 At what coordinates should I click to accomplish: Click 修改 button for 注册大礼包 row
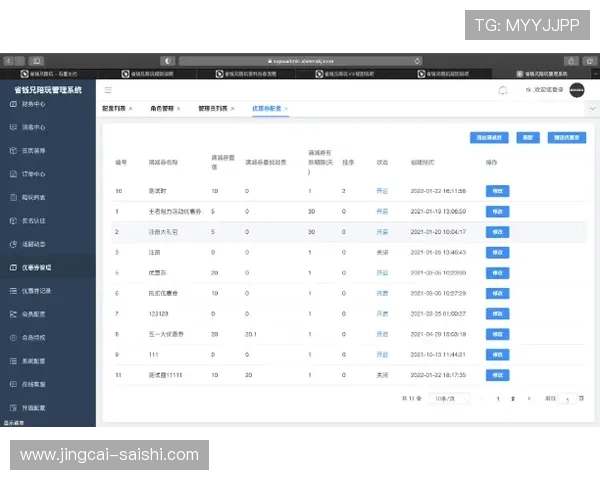(497, 232)
